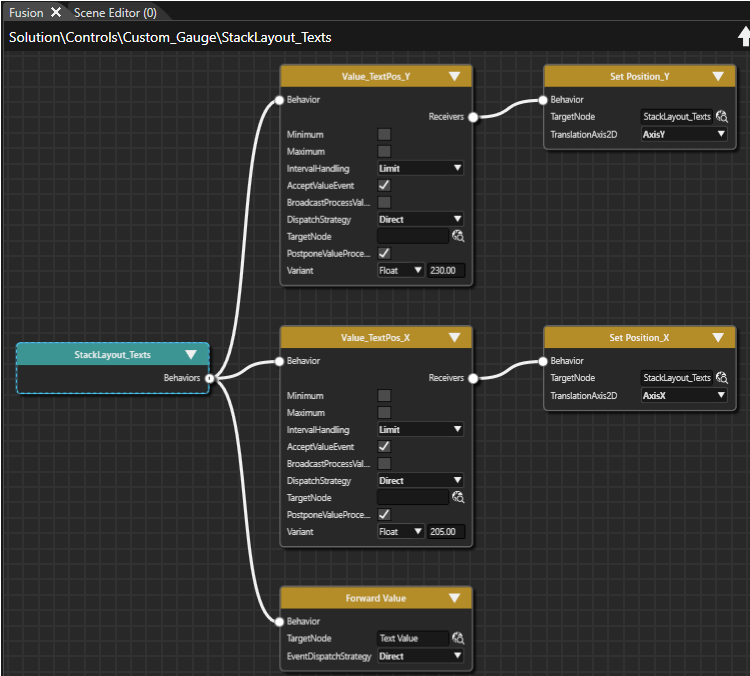Viewport: 750px width, 676px height.
Task: Select the Fusion tab
Action: point(26,13)
